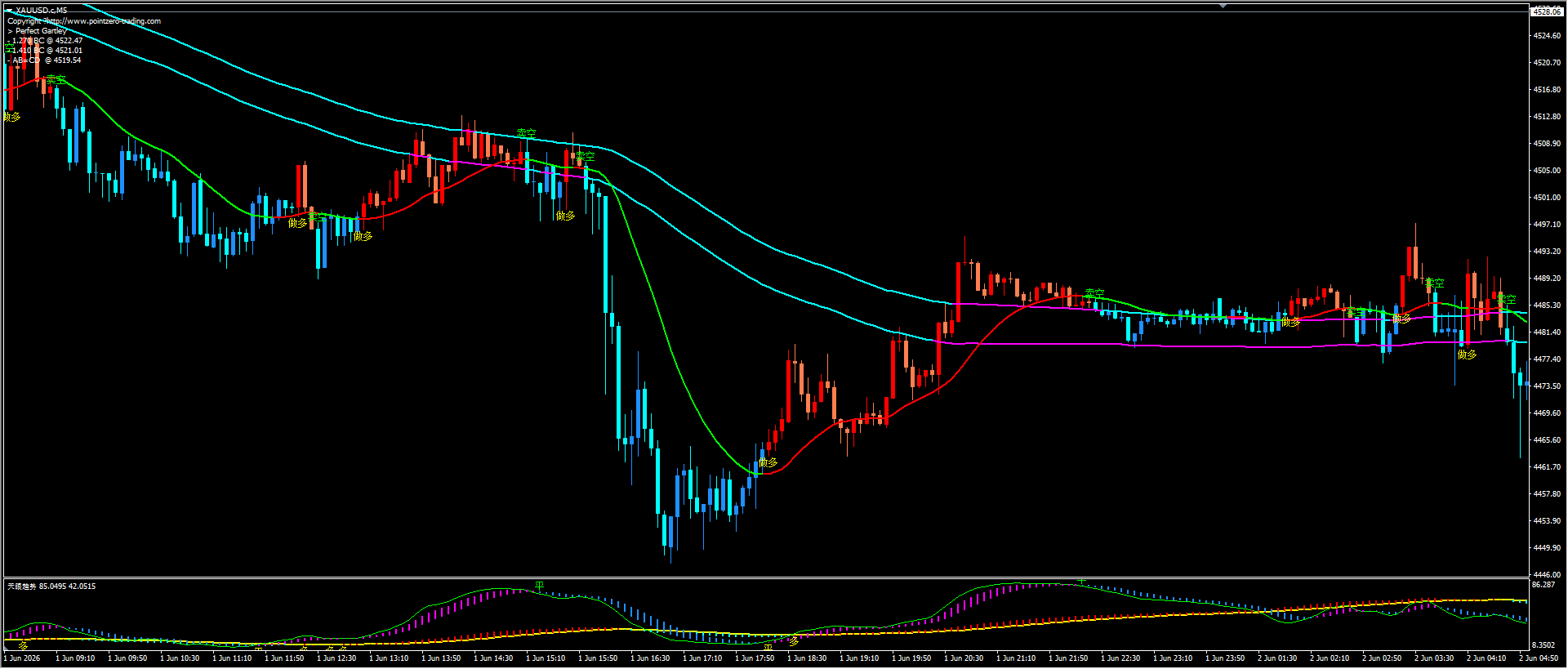Image resolution: width=1568 pixels, height=669 pixels.
Task: Click price scale value 4481.40
Action: click(x=1547, y=332)
